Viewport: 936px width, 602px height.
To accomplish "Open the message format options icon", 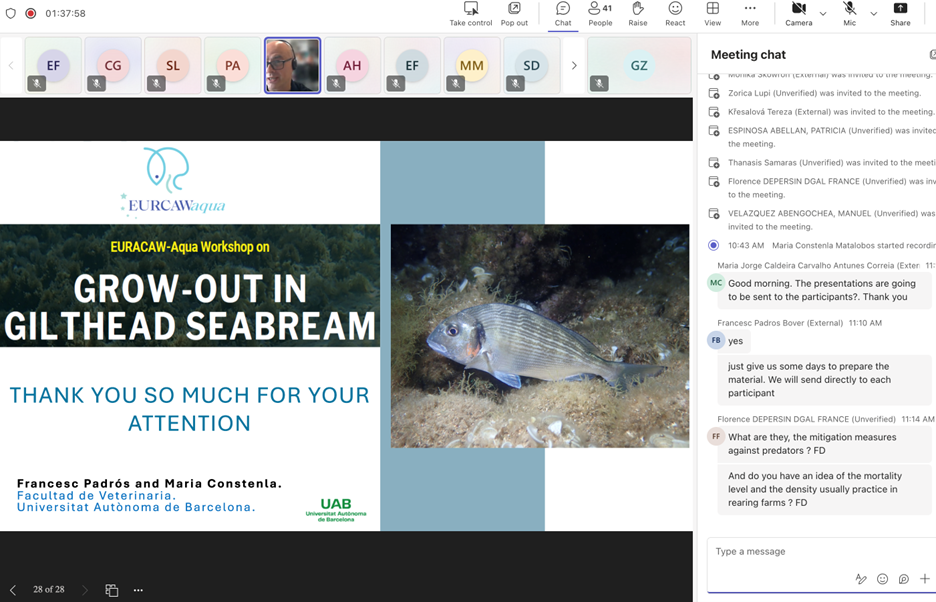I will click(x=860, y=579).
